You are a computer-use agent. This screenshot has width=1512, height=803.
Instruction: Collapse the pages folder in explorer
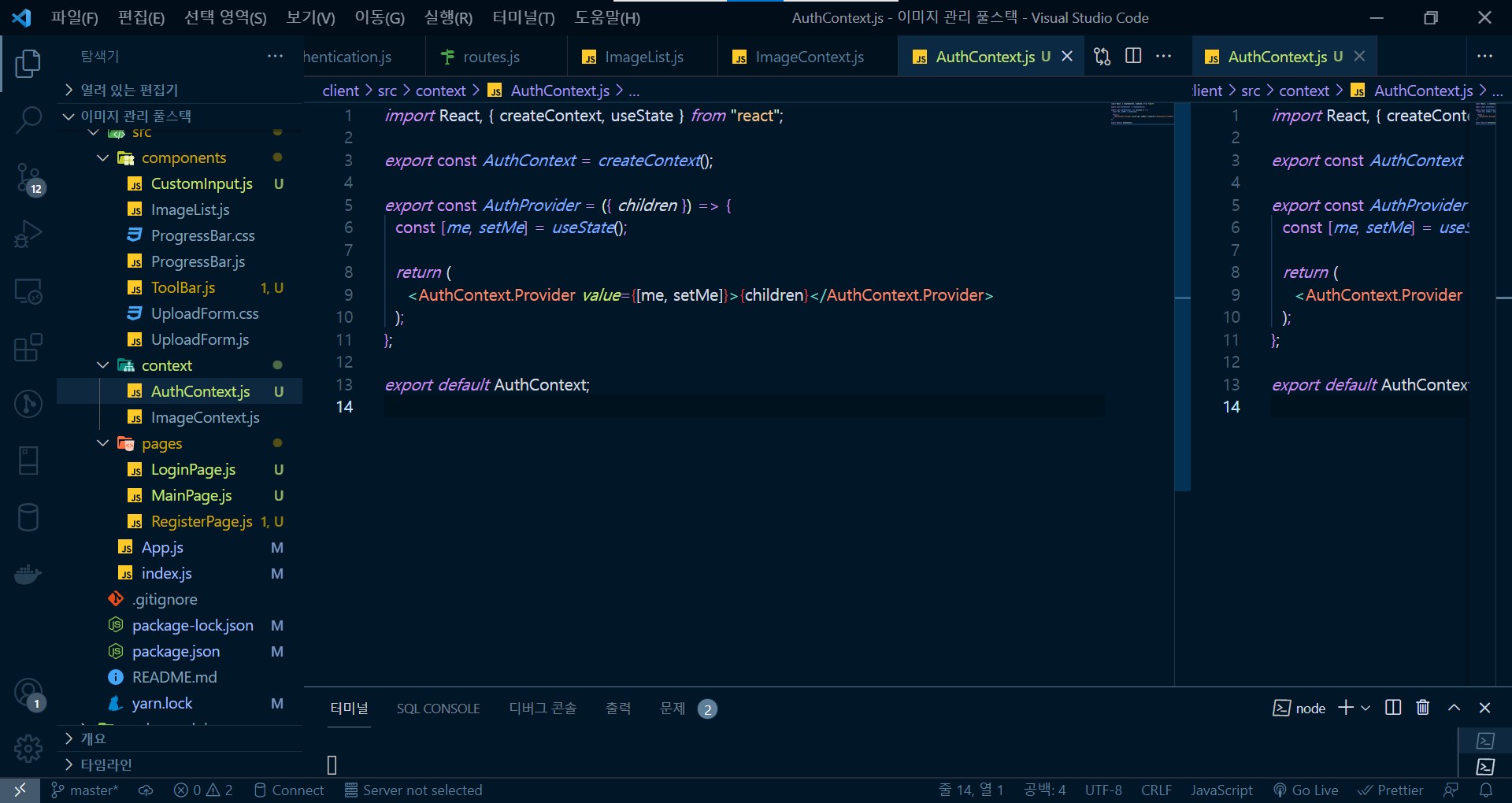pos(103,443)
